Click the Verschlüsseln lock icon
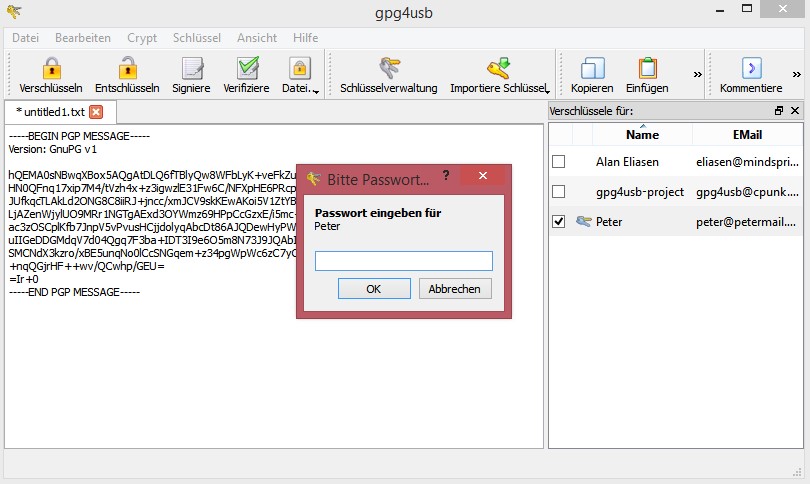The height and width of the screenshot is (484, 810). pos(51,68)
